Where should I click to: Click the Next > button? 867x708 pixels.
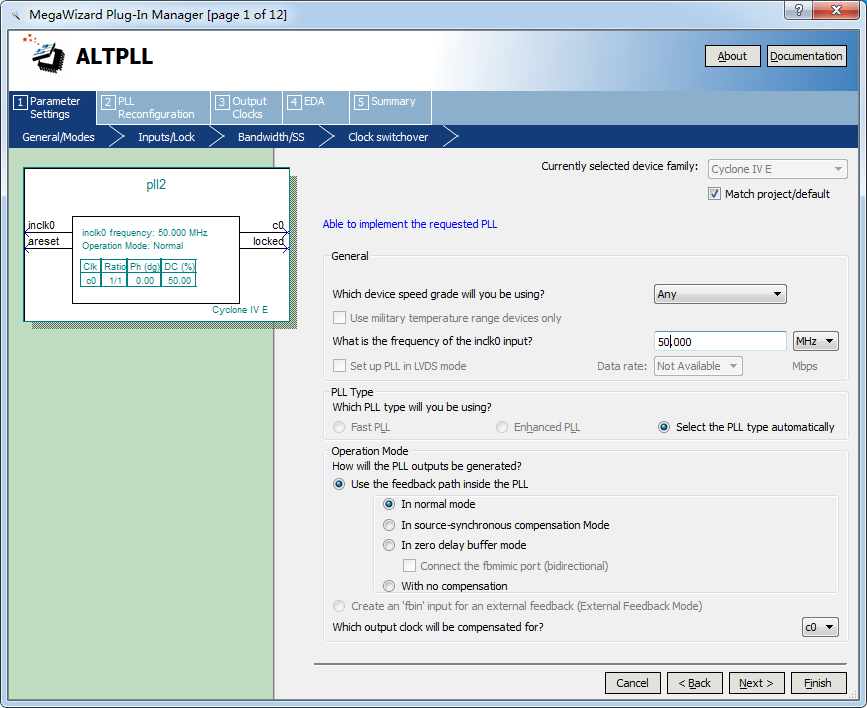756,683
